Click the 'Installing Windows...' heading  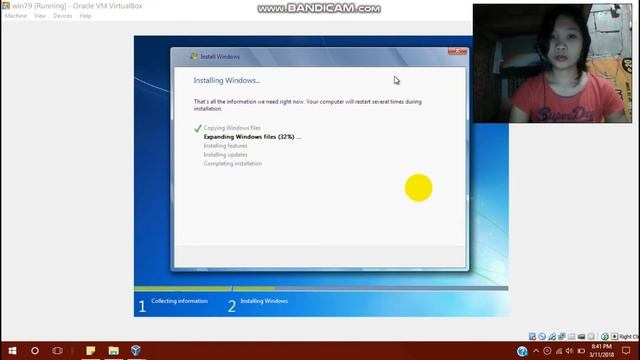tap(227, 80)
